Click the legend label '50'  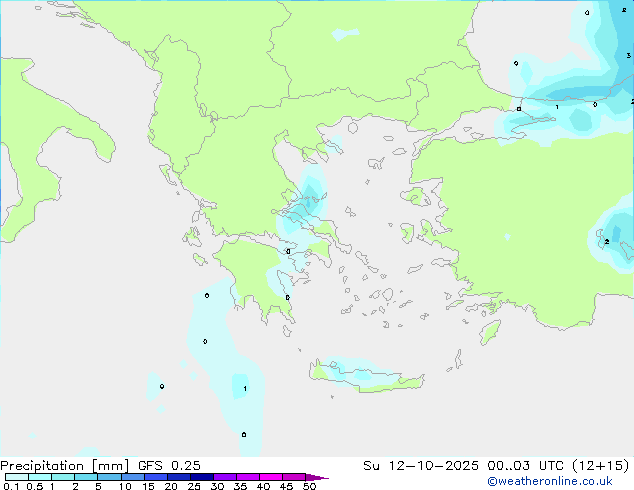(x=309, y=486)
